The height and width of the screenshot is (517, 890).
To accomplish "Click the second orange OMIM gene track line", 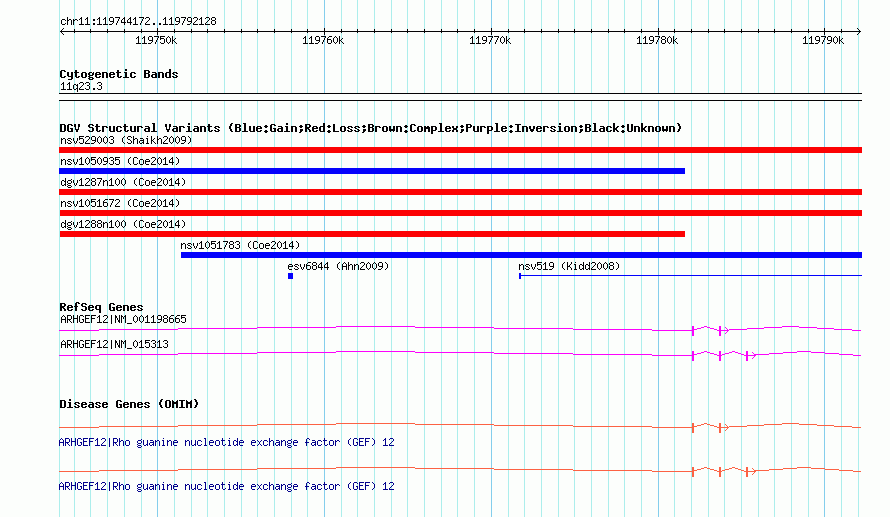I will click(x=460, y=470).
